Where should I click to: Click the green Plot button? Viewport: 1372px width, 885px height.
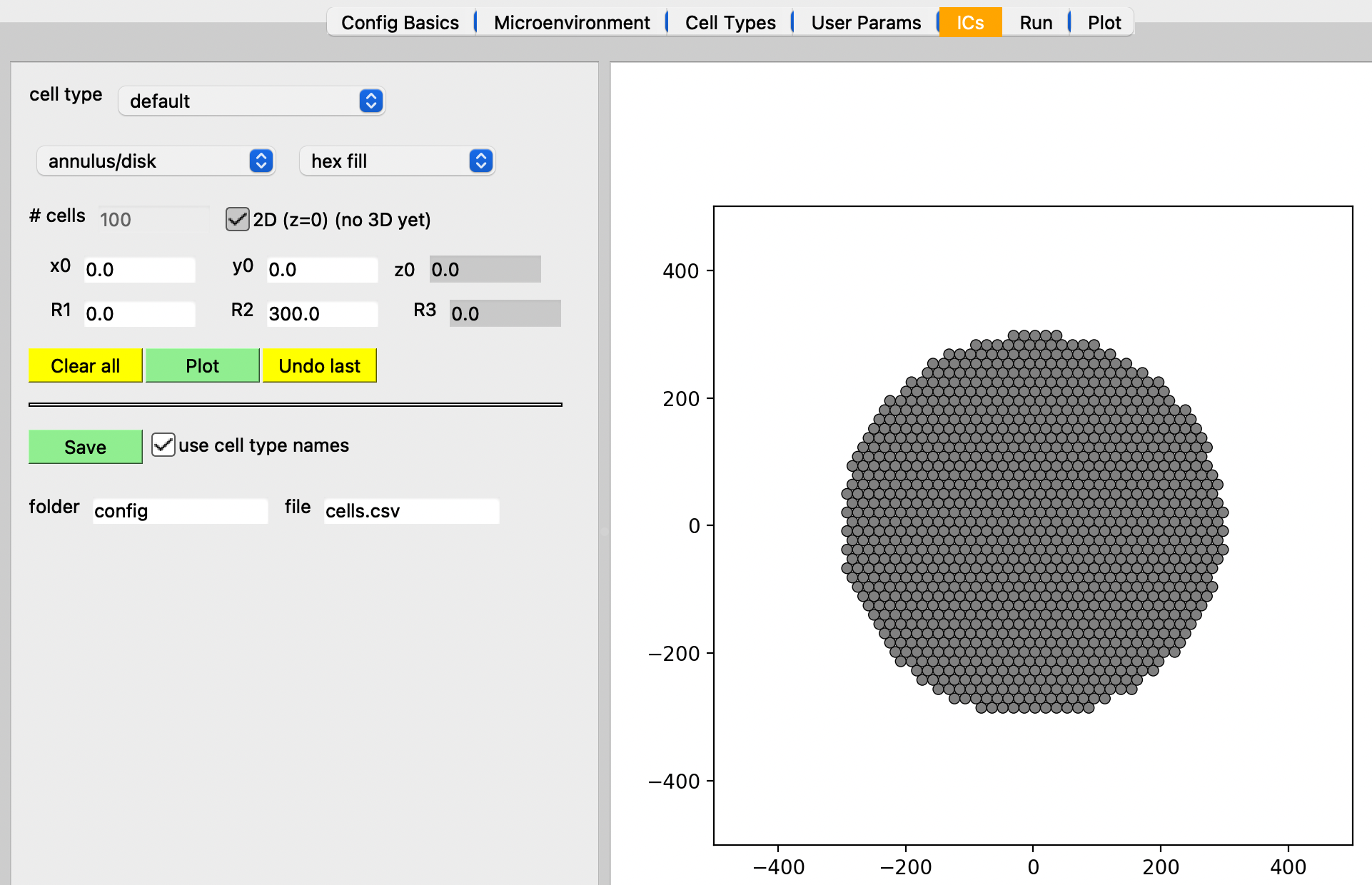202,365
